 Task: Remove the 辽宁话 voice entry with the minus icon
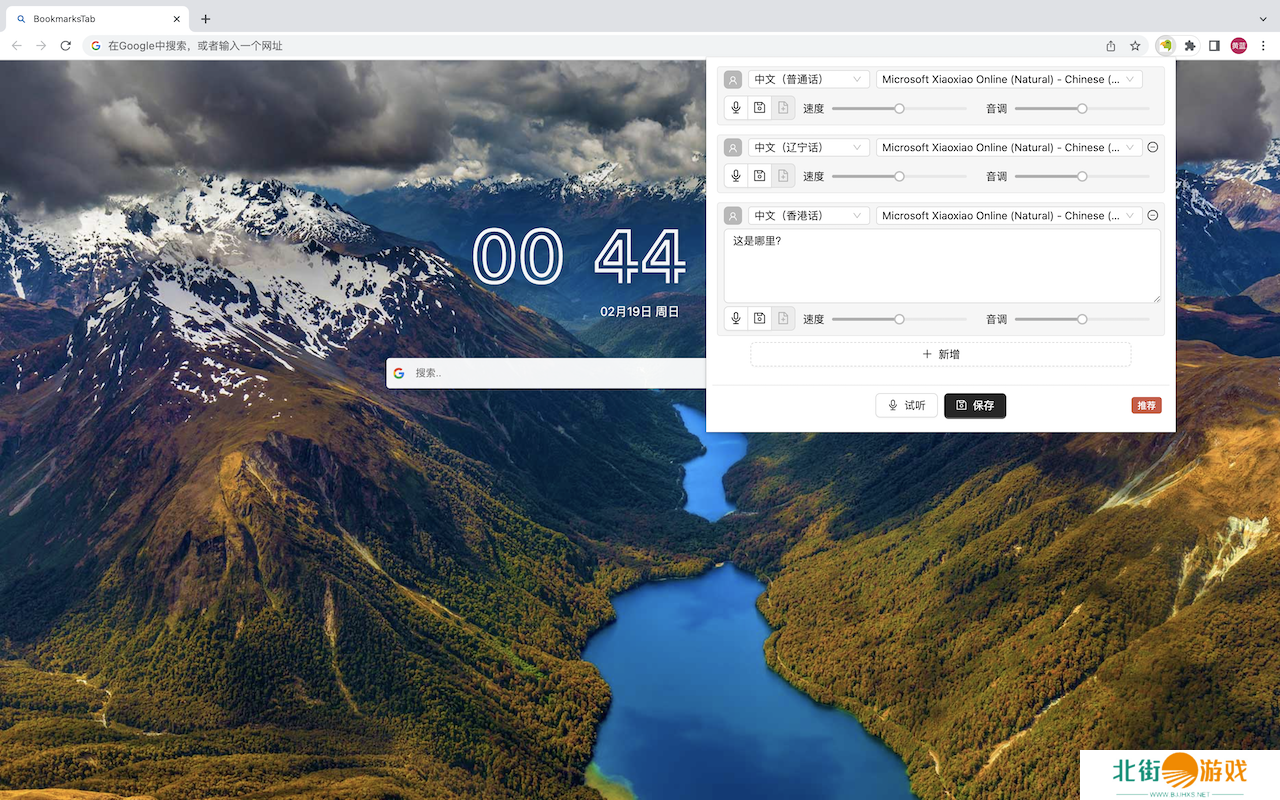pos(1152,147)
